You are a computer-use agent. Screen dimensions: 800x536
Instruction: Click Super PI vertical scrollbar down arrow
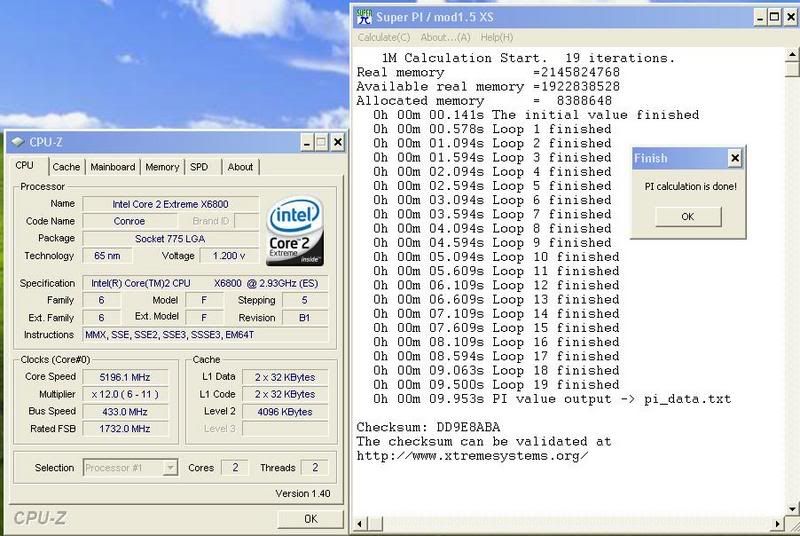[792, 508]
